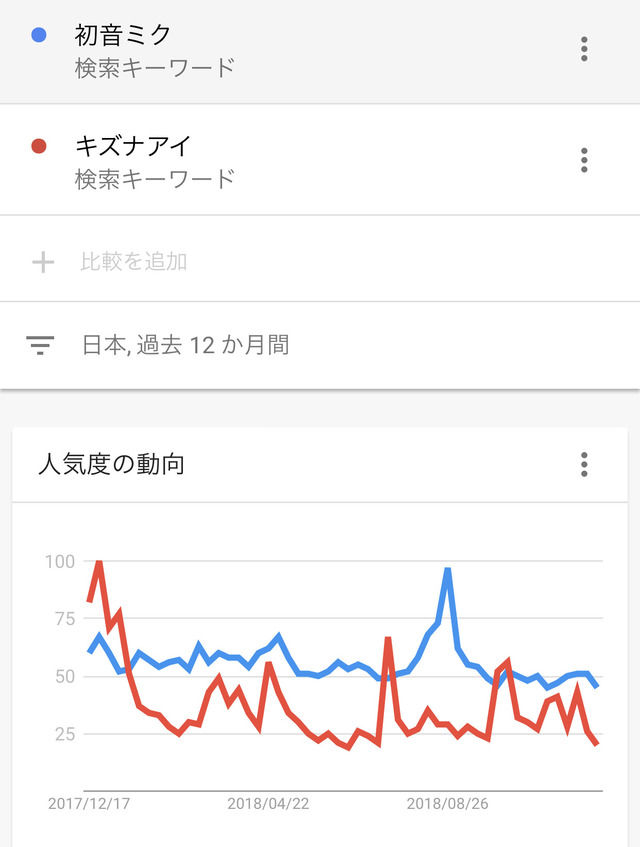Viewport: 640px width, 847px height.
Task: Click the blue line peak near 2018/08/26
Action: (447, 569)
